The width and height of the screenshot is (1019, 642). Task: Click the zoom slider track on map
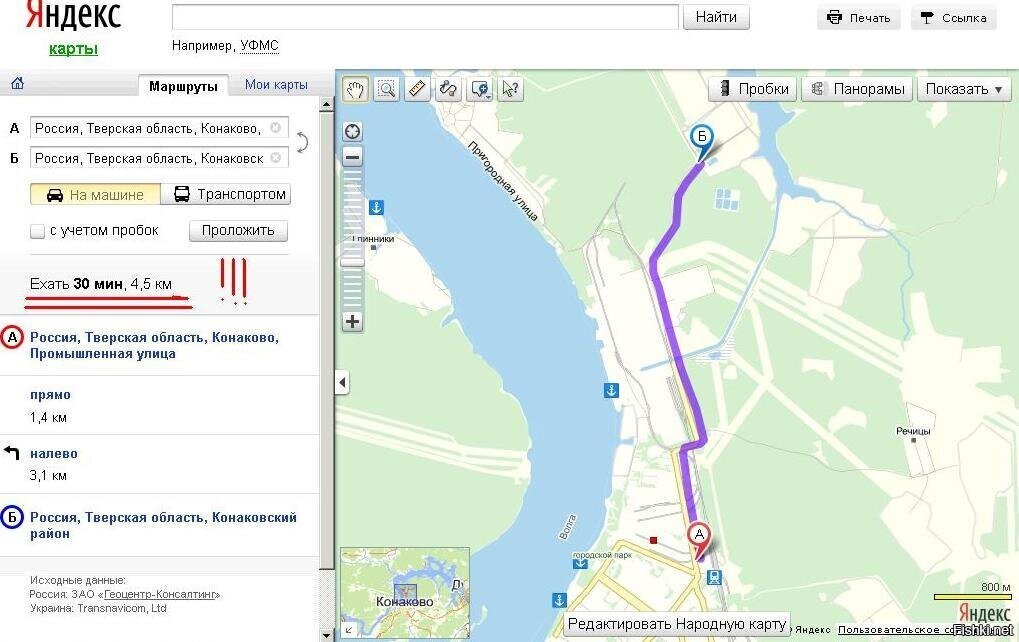pyautogui.click(x=352, y=240)
